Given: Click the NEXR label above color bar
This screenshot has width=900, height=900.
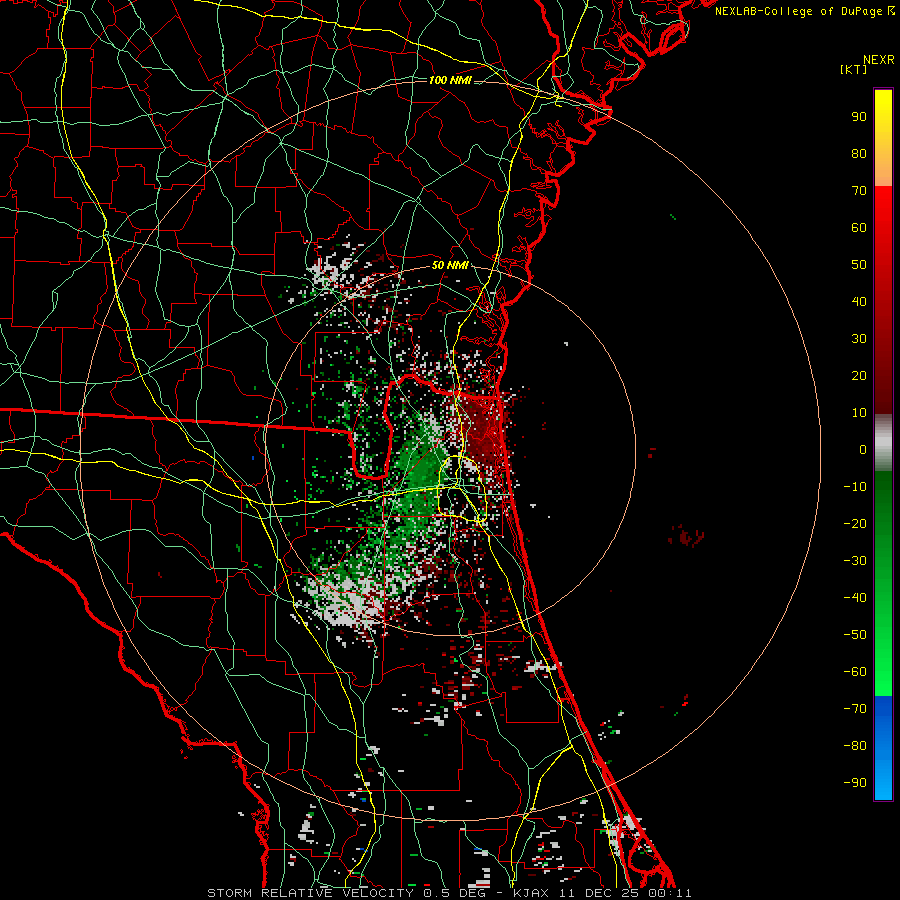Looking at the screenshot, I should (878, 60).
